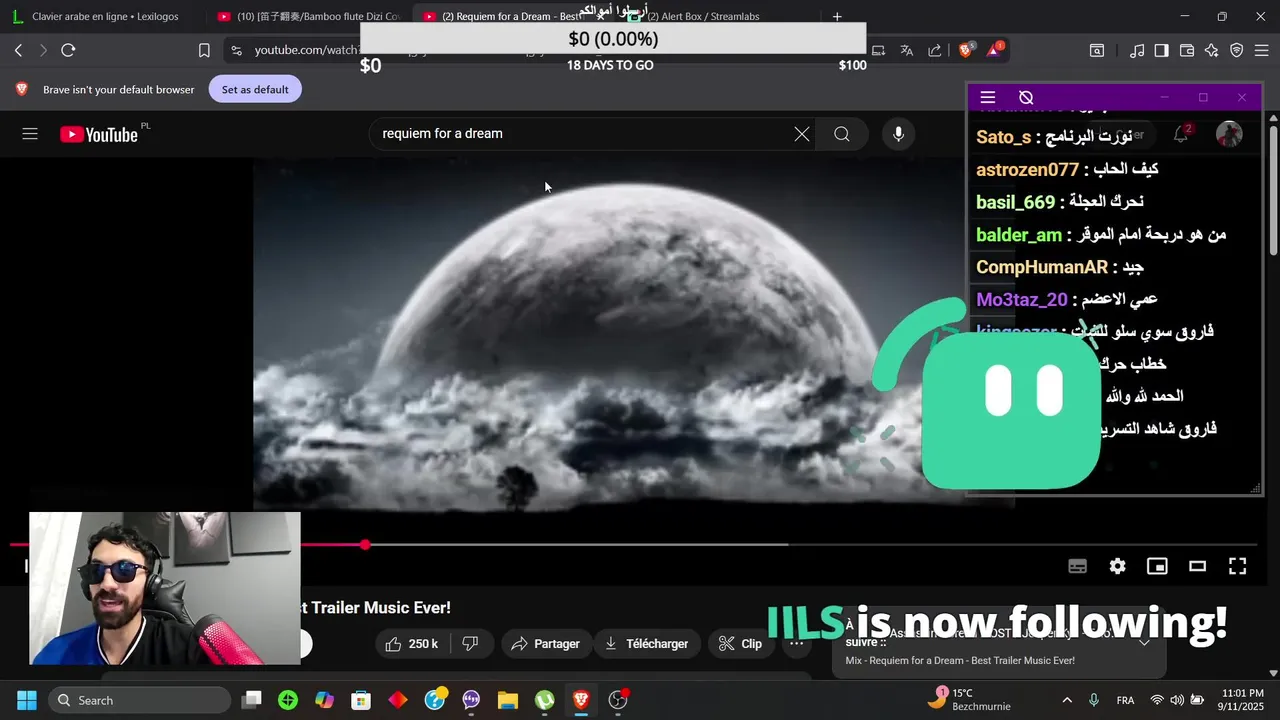Toggle subtitles on the video player
Viewport: 1280px width, 720px height.
click(1077, 566)
